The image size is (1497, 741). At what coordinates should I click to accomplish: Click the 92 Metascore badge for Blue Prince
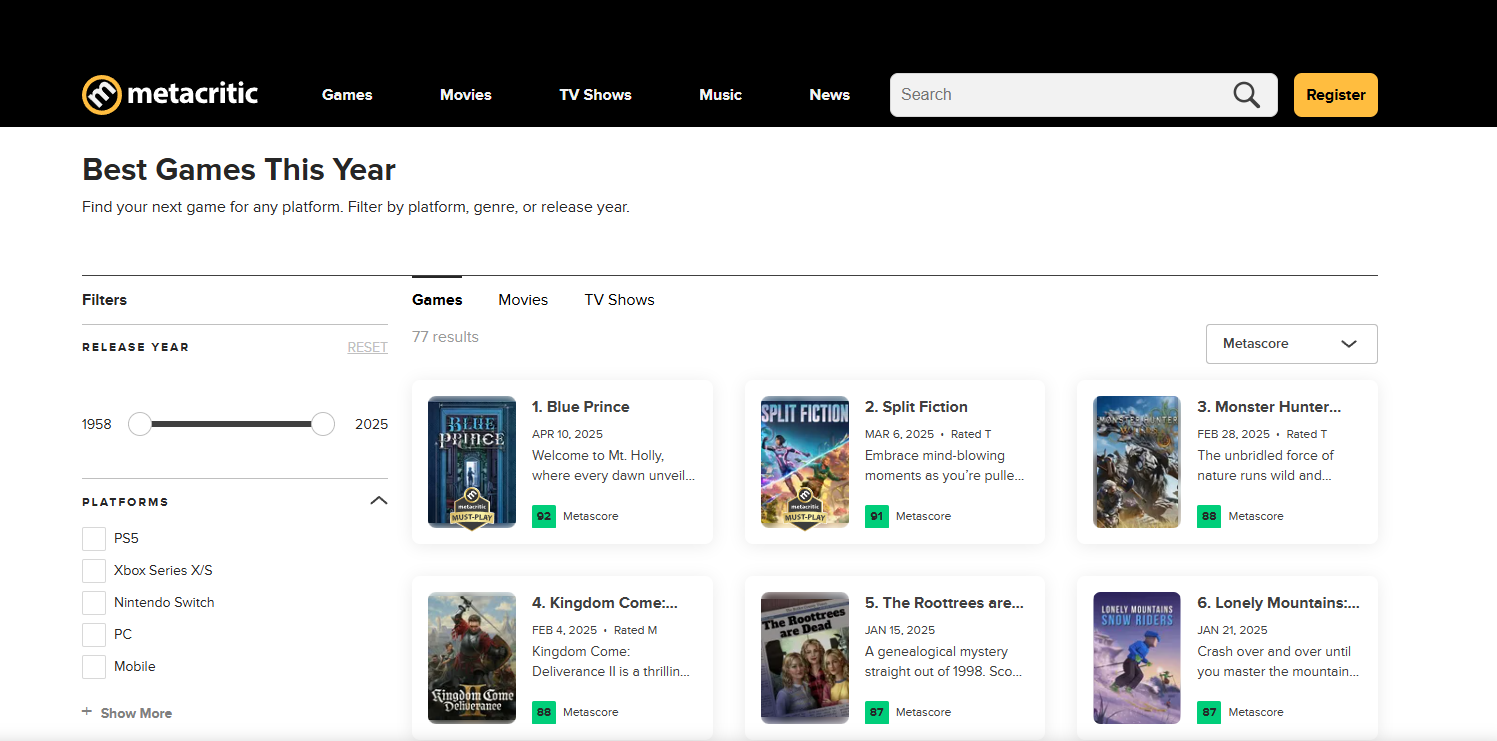pyautogui.click(x=544, y=516)
